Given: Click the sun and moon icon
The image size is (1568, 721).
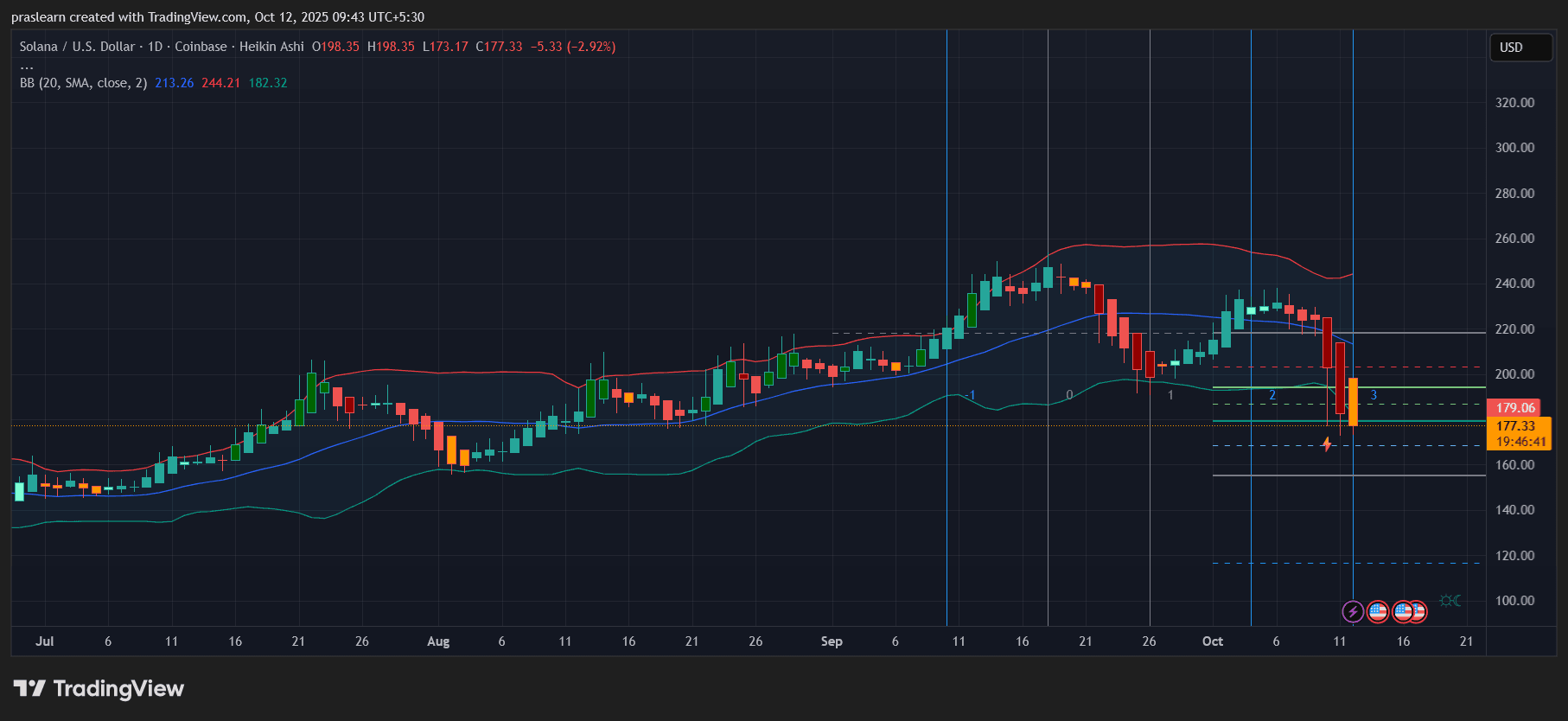Looking at the screenshot, I should point(1450,601).
